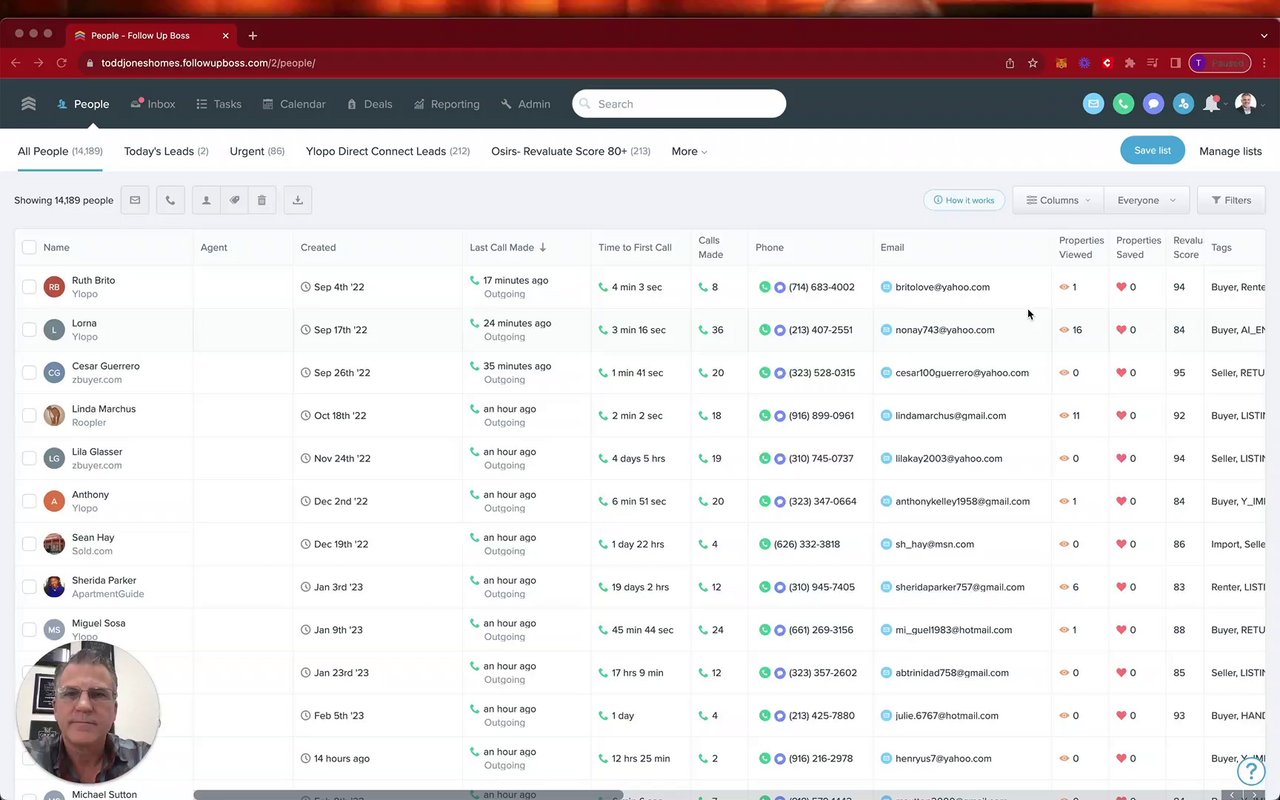Screen dimensions: 1280x800
Task: Click the How it works button
Action: tap(964, 200)
